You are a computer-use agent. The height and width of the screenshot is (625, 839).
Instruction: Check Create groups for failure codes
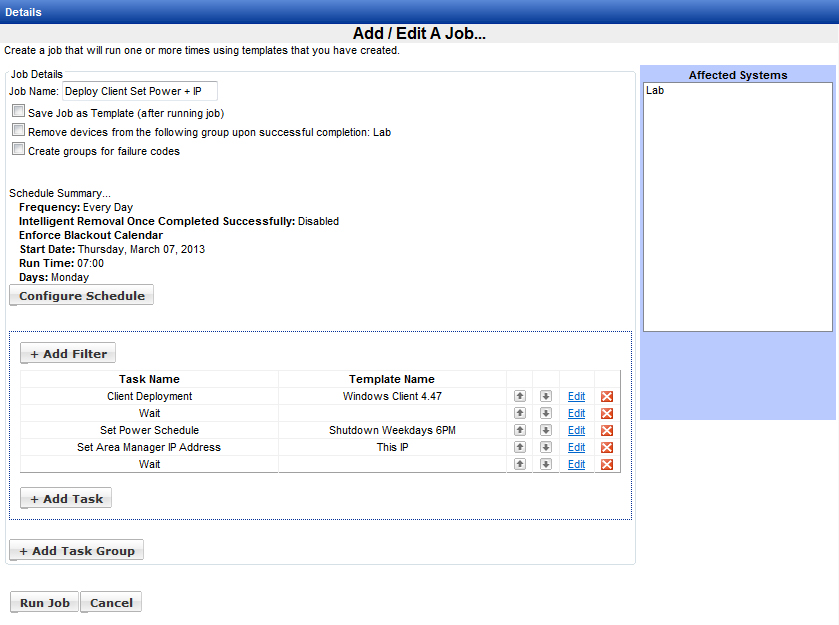[18, 150]
